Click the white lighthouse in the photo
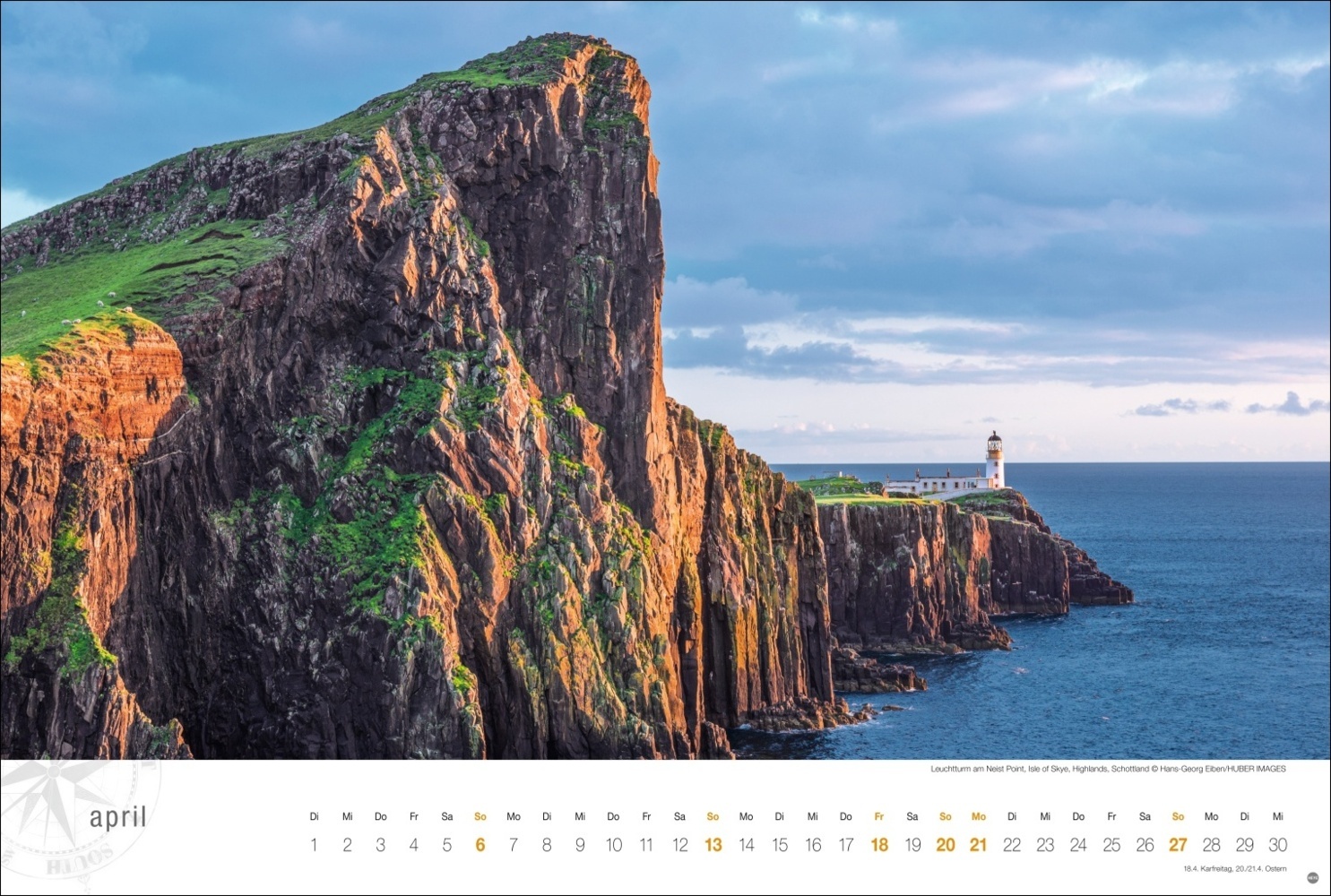Screen dimensions: 1331x896 pyautogui.click(x=994, y=460)
